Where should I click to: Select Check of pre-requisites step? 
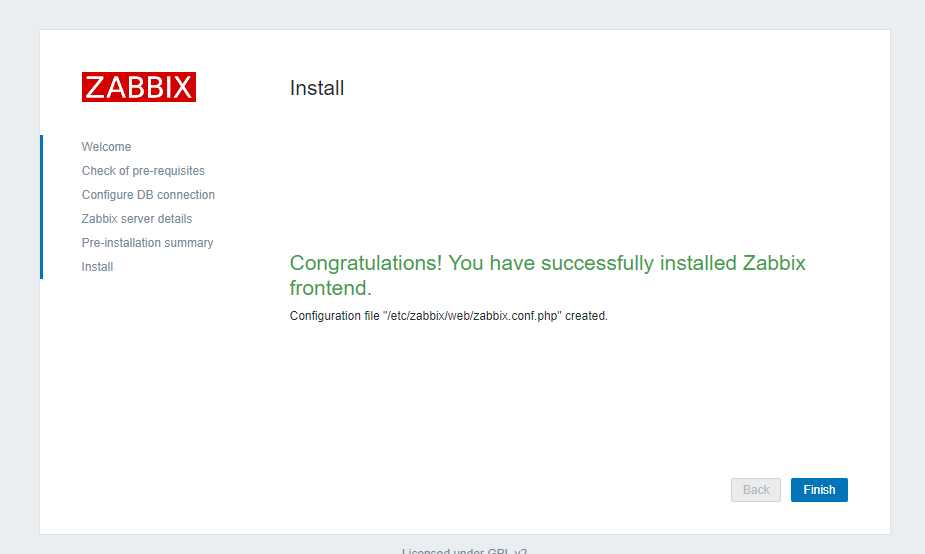pos(143,171)
